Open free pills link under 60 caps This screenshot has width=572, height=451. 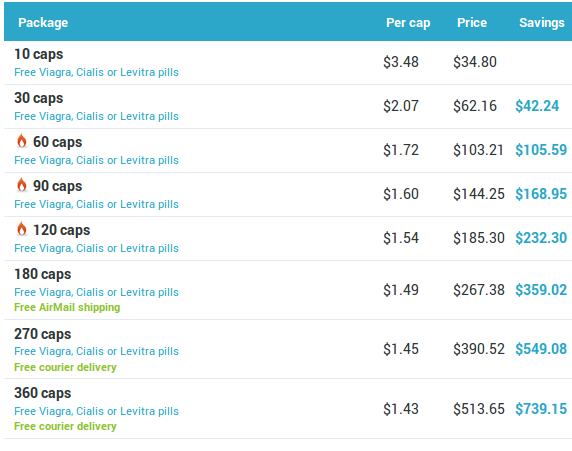[96, 160]
